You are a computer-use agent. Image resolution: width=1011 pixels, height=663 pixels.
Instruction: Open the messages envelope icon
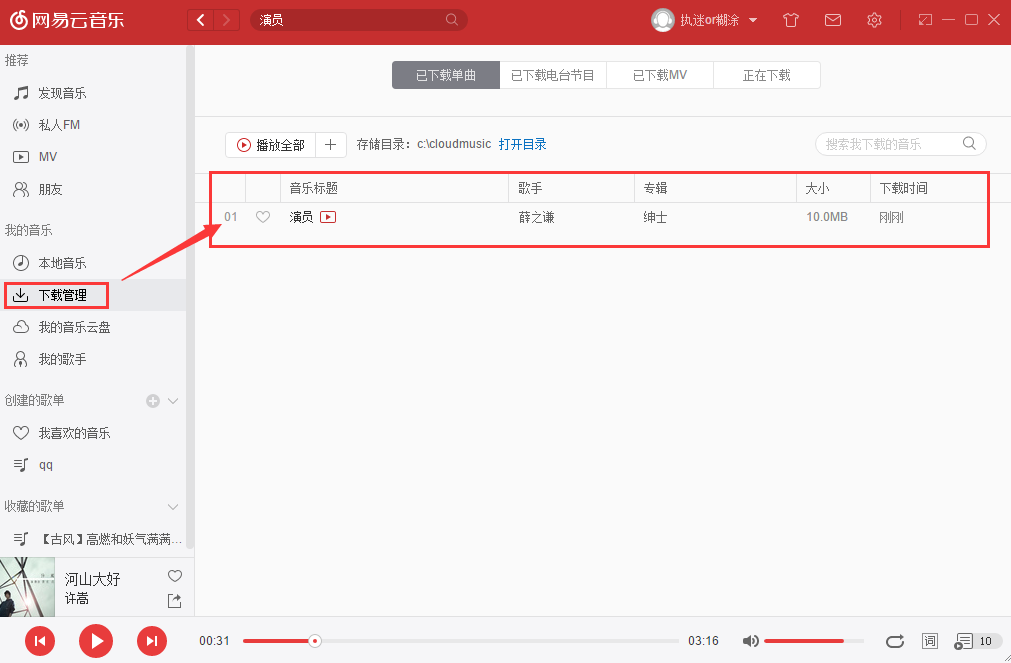tap(833, 19)
